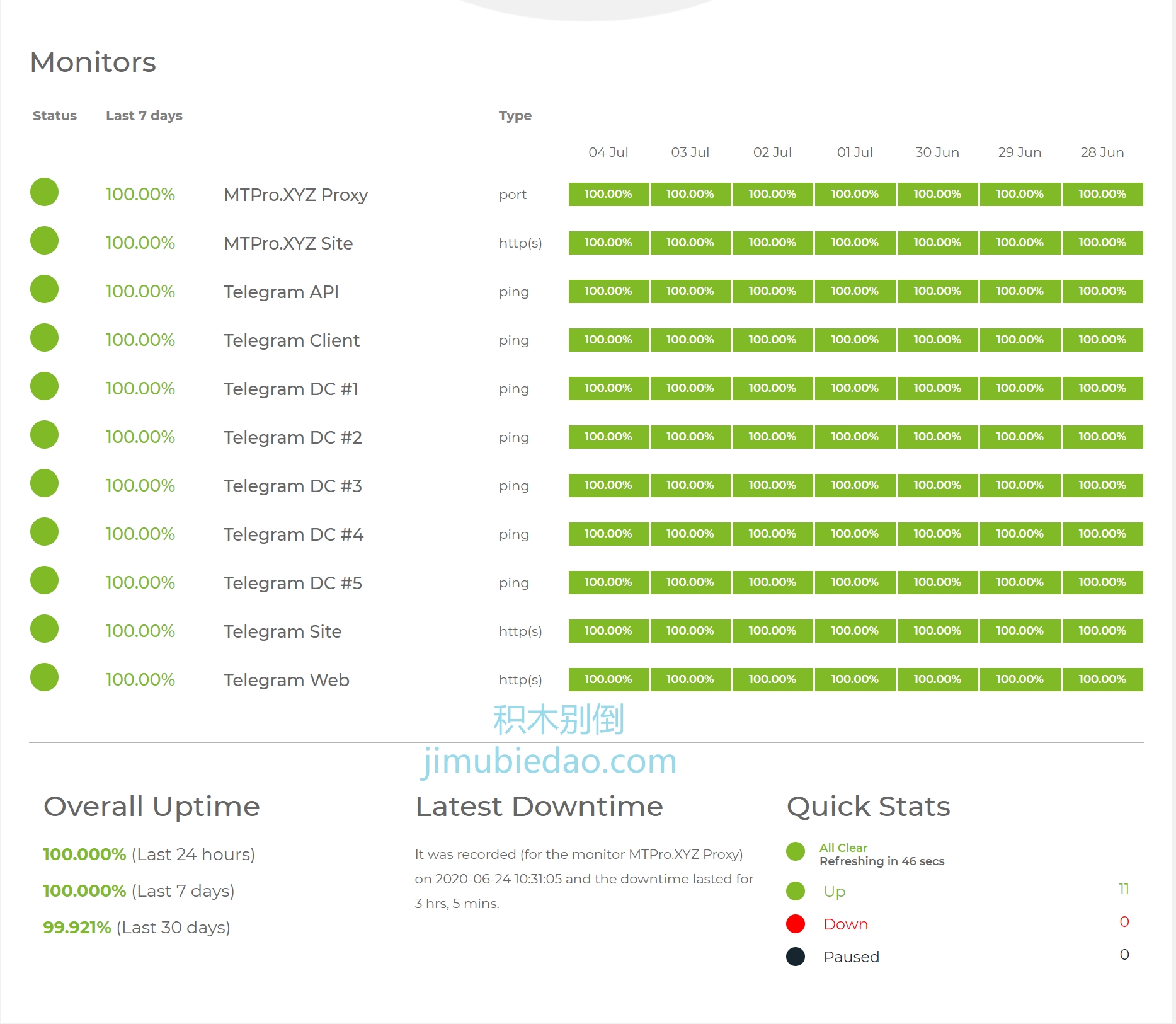Viewport: 1176px width, 1024px height.
Task: Click the Down label in Quick Stats
Action: click(845, 924)
